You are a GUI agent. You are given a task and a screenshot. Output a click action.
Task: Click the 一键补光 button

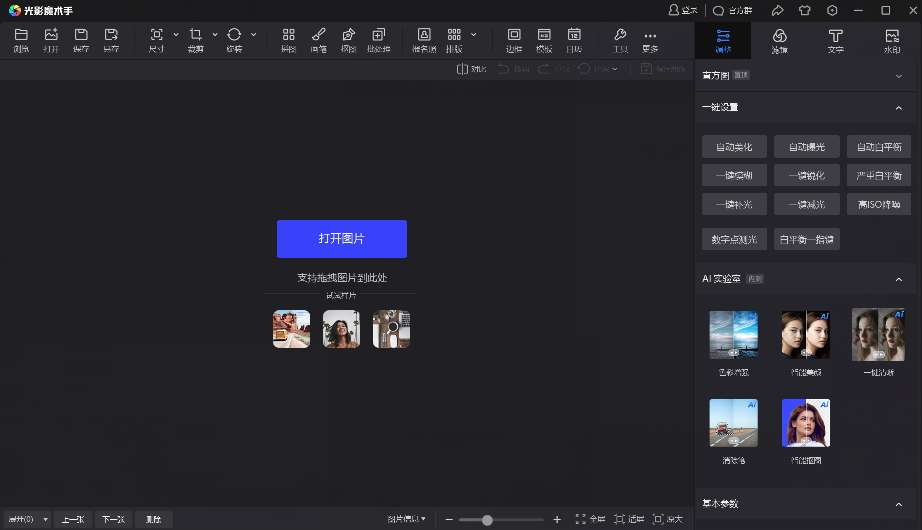(x=734, y=204)
